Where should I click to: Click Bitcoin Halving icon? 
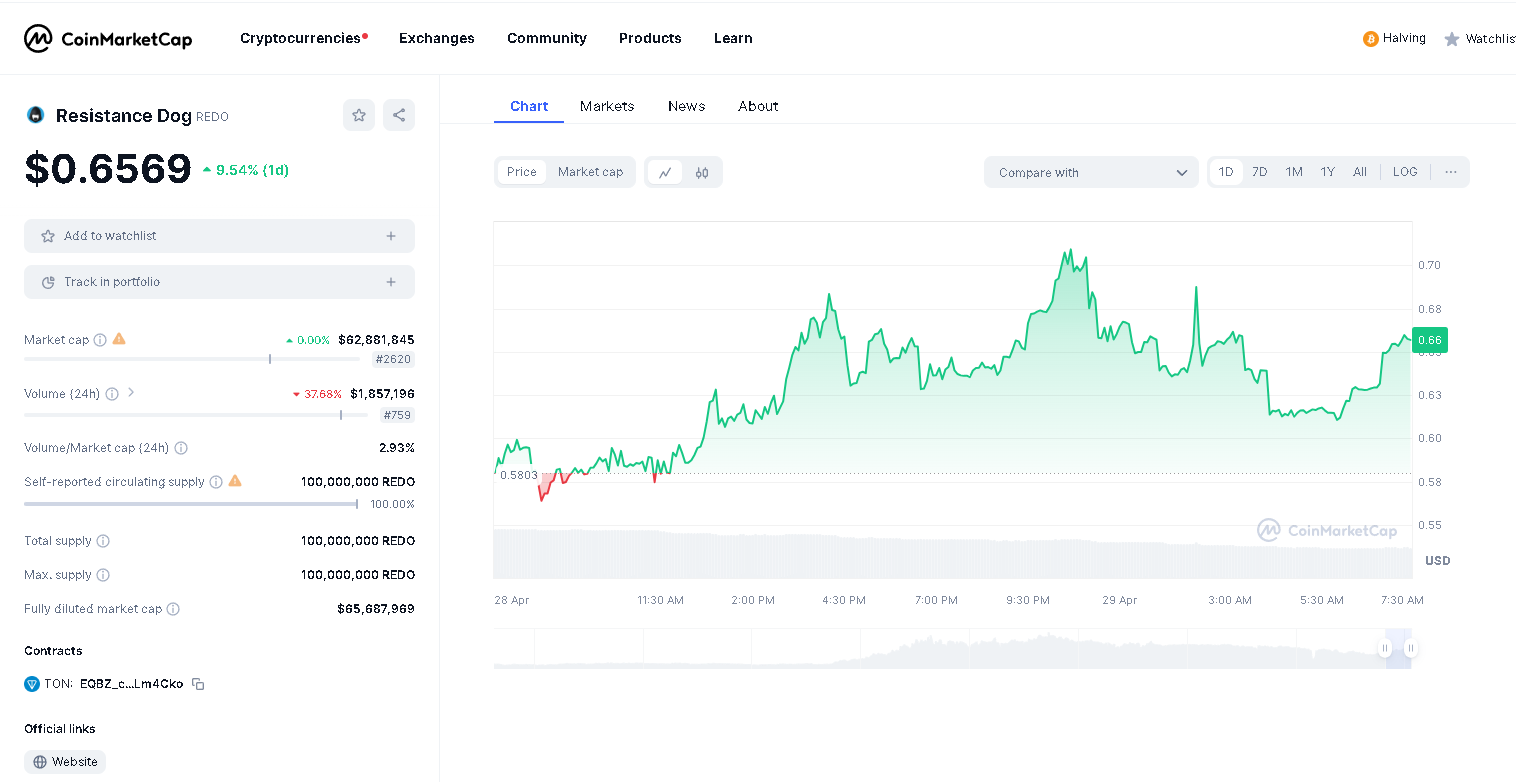tap(1370, 39)
